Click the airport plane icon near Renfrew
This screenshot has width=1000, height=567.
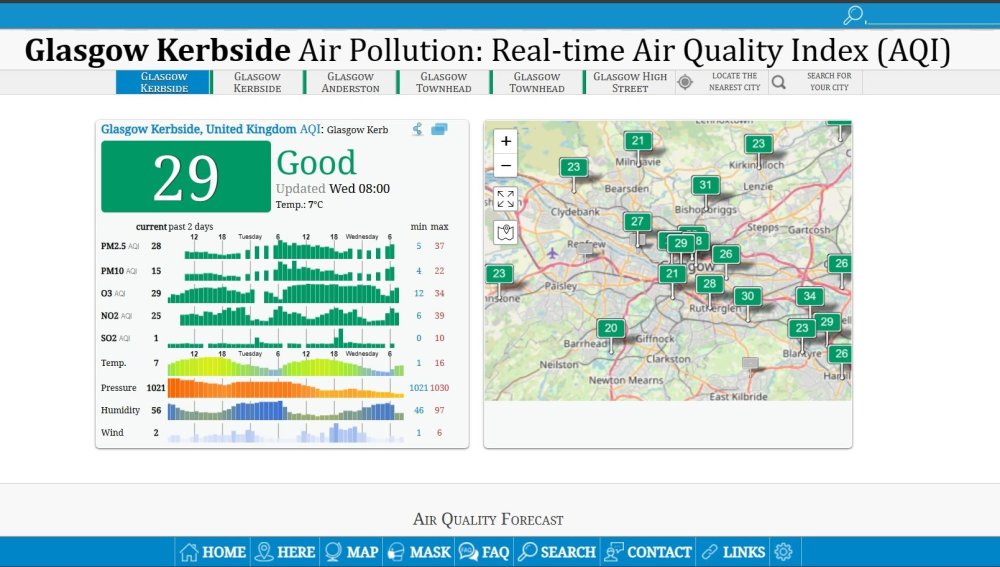pyautogui.click(x=552, y=253)
